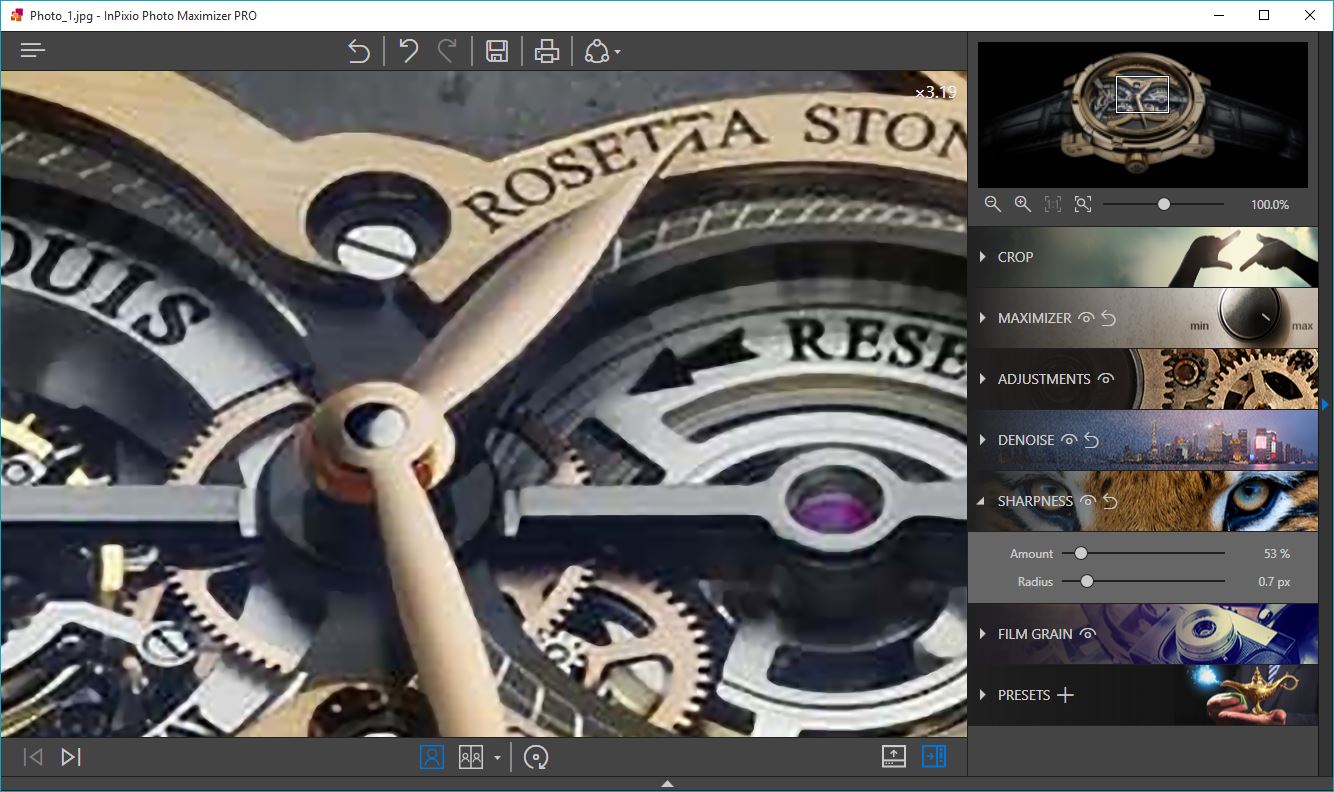
Task: Reset the Sharpness settings
Action: (1109, 501)
